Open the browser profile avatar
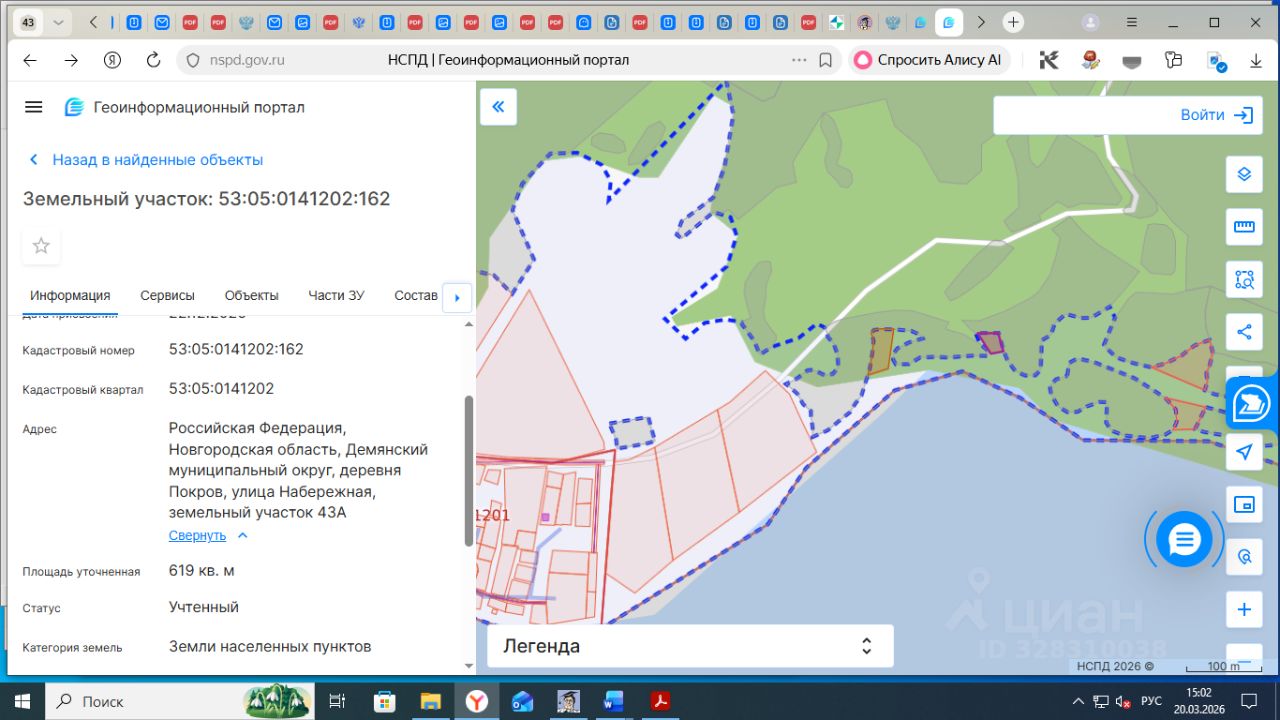The width and height of the screenshot is (1280, 720). [x=1091, y=22]
